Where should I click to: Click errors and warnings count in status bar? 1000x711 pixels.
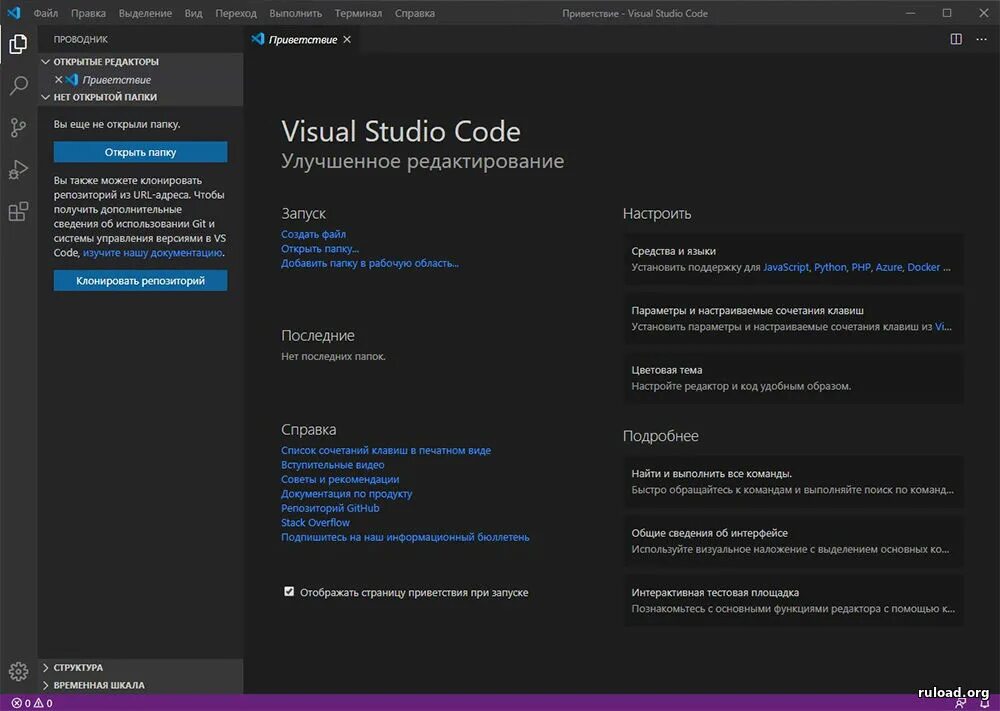pos(31,703)
